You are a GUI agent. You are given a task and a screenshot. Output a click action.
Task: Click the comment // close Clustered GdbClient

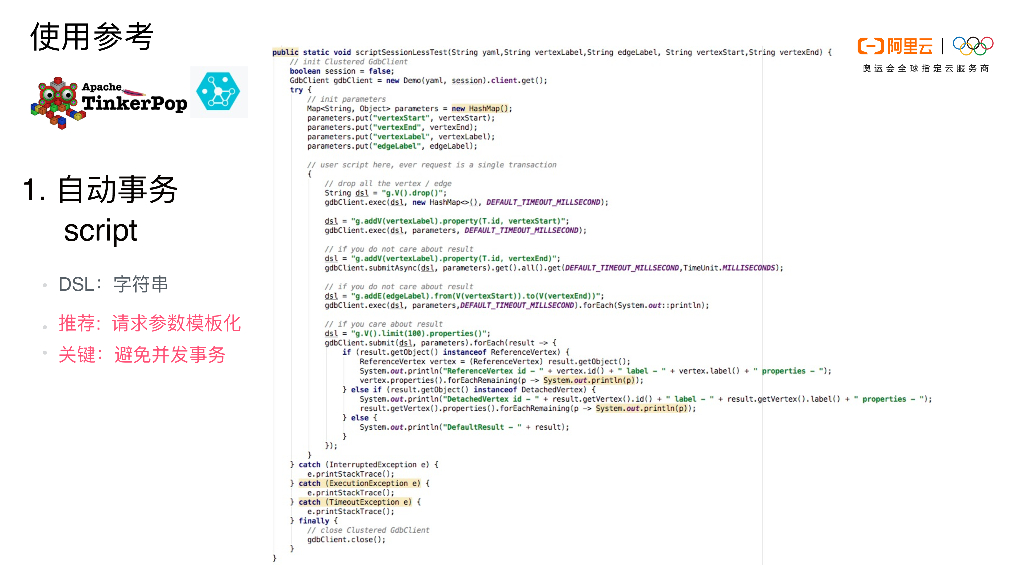(x=368, y=530)
